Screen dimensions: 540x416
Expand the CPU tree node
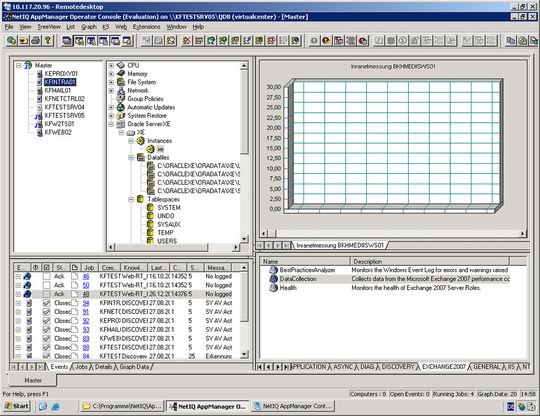tap(111, 65)
